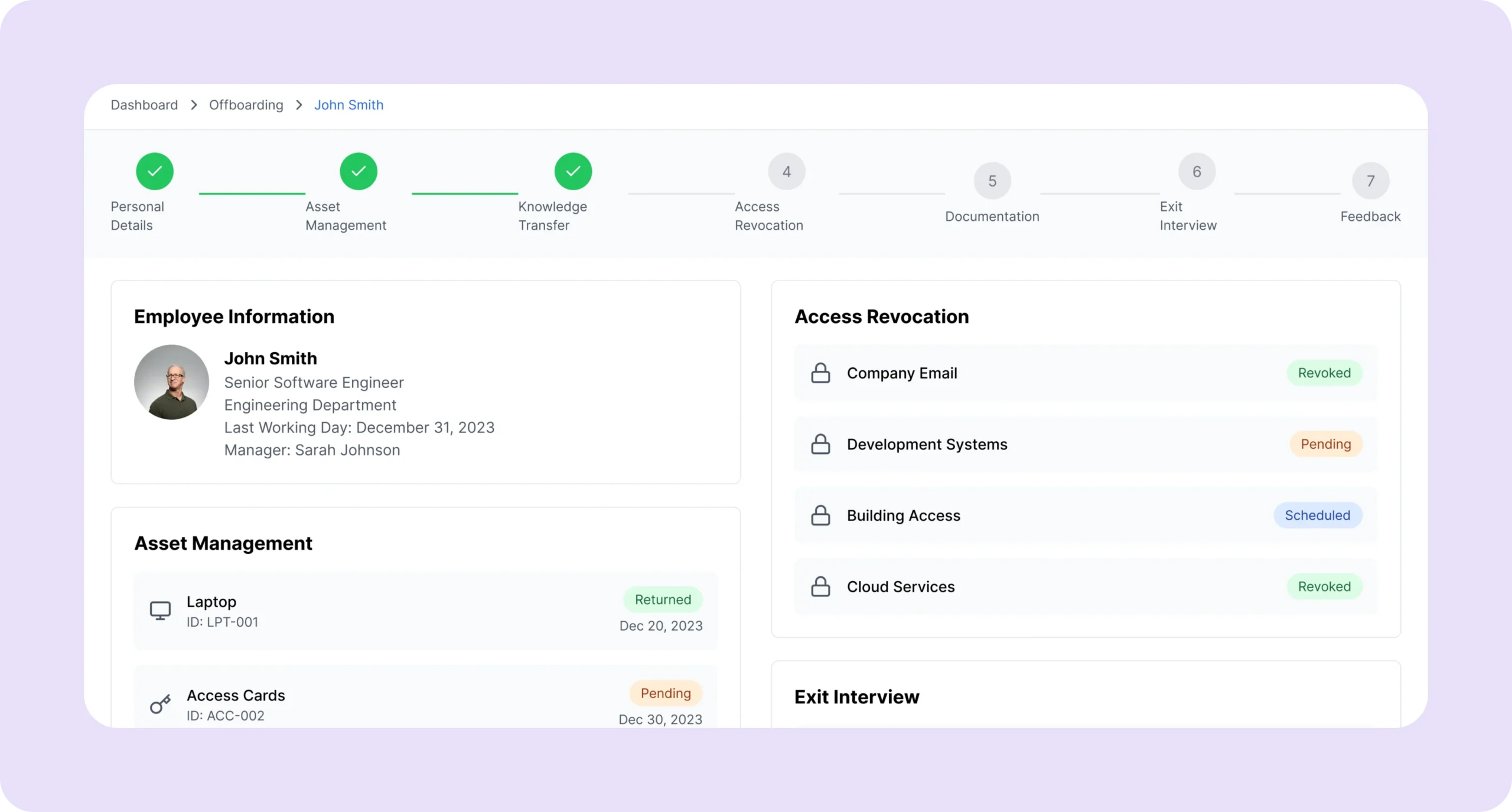Navigate to Dashboard breadcrumb link
1512x812 pixels.
pyautogui.click(x=144, y=105)
